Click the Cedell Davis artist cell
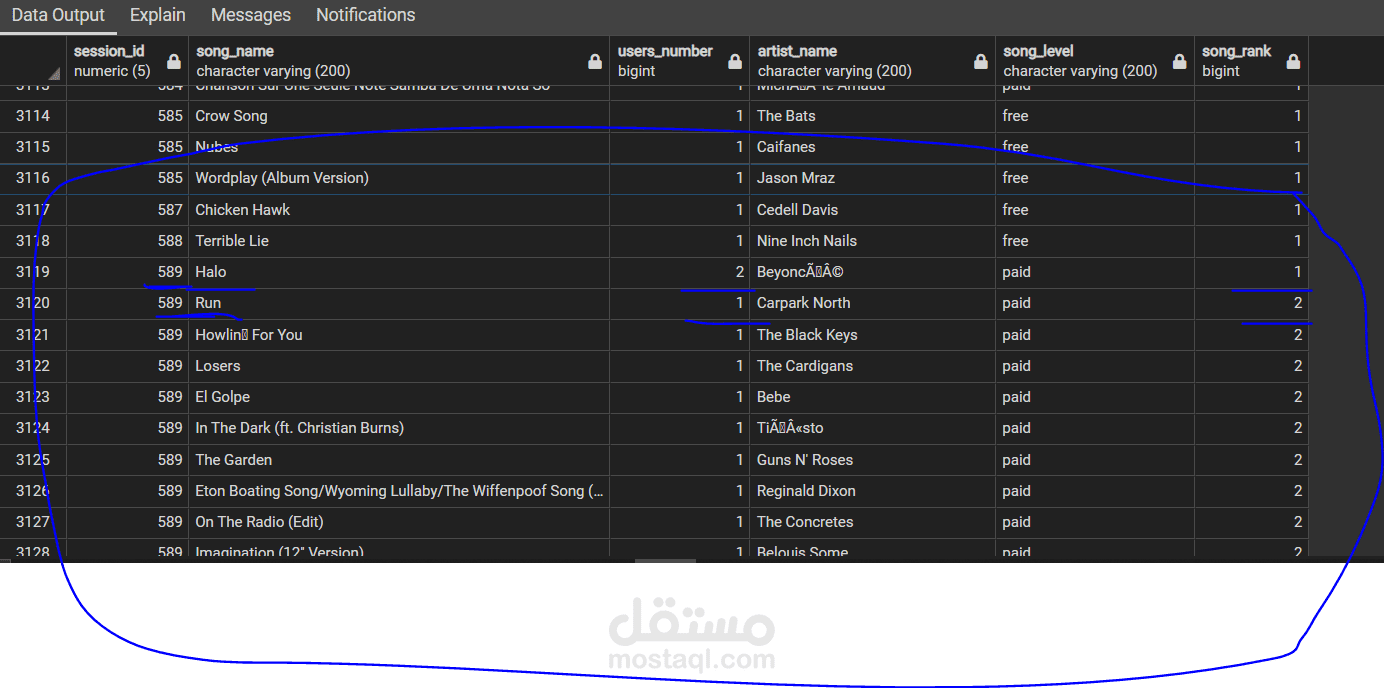The height and width of the screenshot is (688, 1384). tap(872, 210)
